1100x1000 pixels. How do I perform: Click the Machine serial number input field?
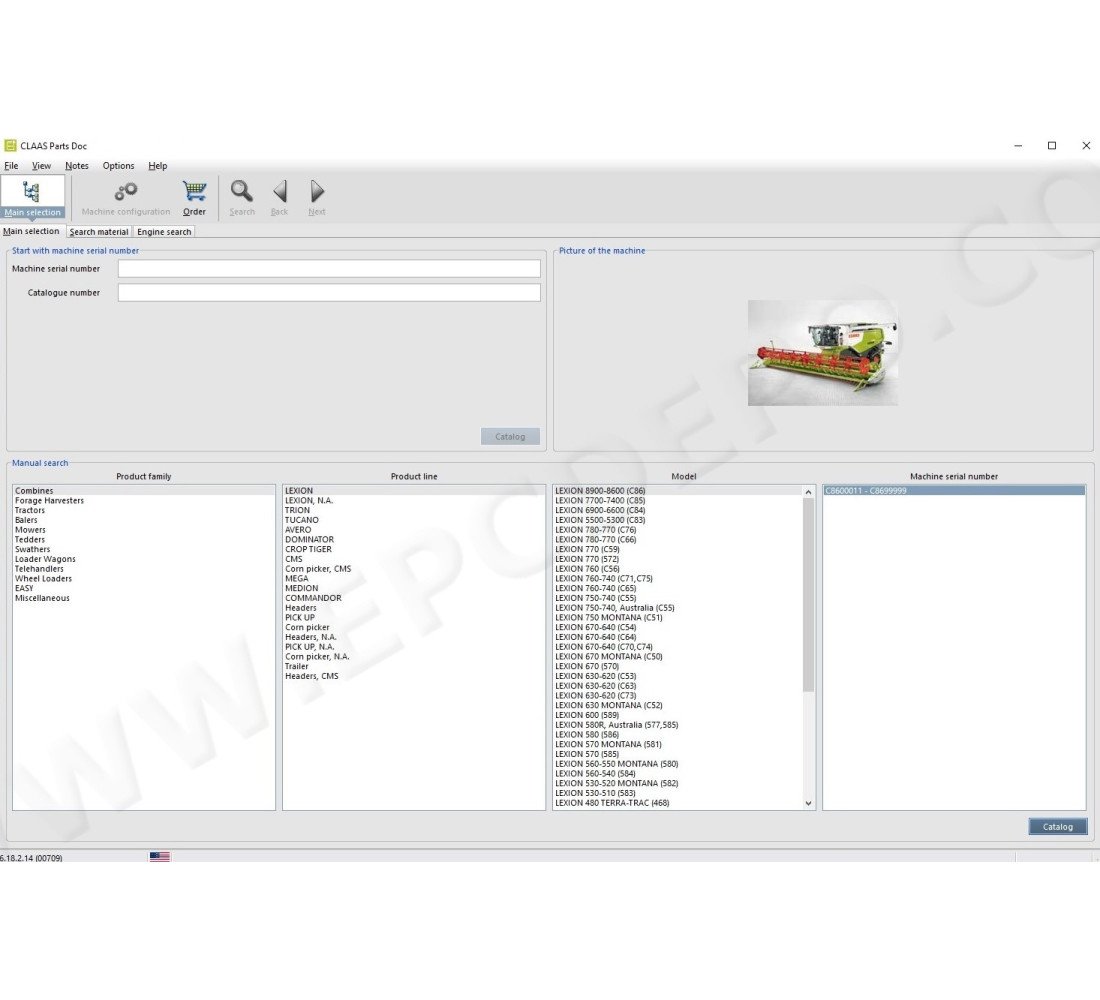coord(329,269)
